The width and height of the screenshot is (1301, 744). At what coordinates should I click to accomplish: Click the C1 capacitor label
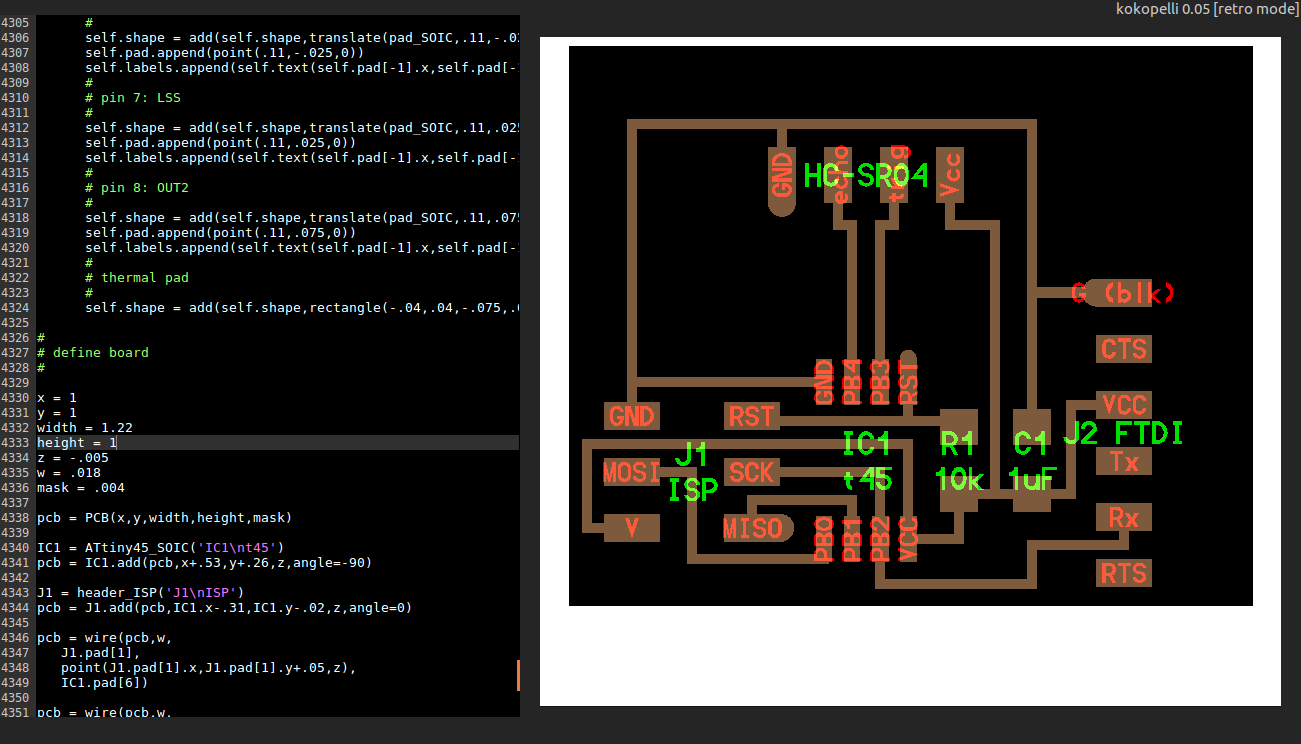pyautogui.click(x=1031, y=442)
